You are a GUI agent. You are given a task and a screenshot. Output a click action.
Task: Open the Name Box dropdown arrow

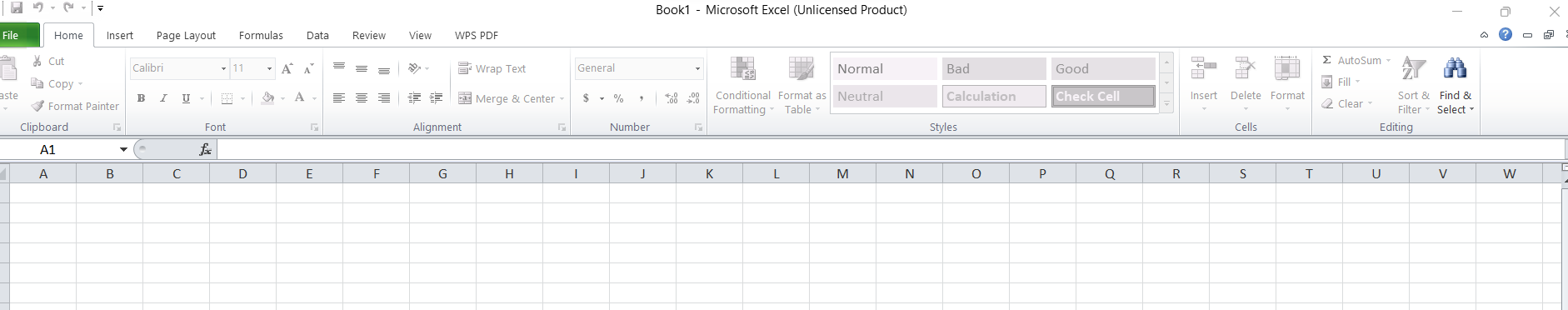(x=123, y=149)
